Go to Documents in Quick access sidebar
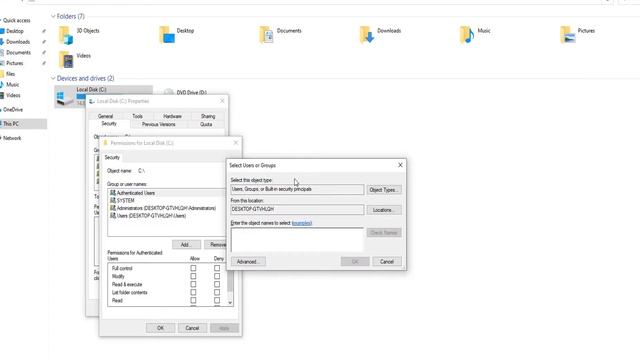 (x=18, y=52)
